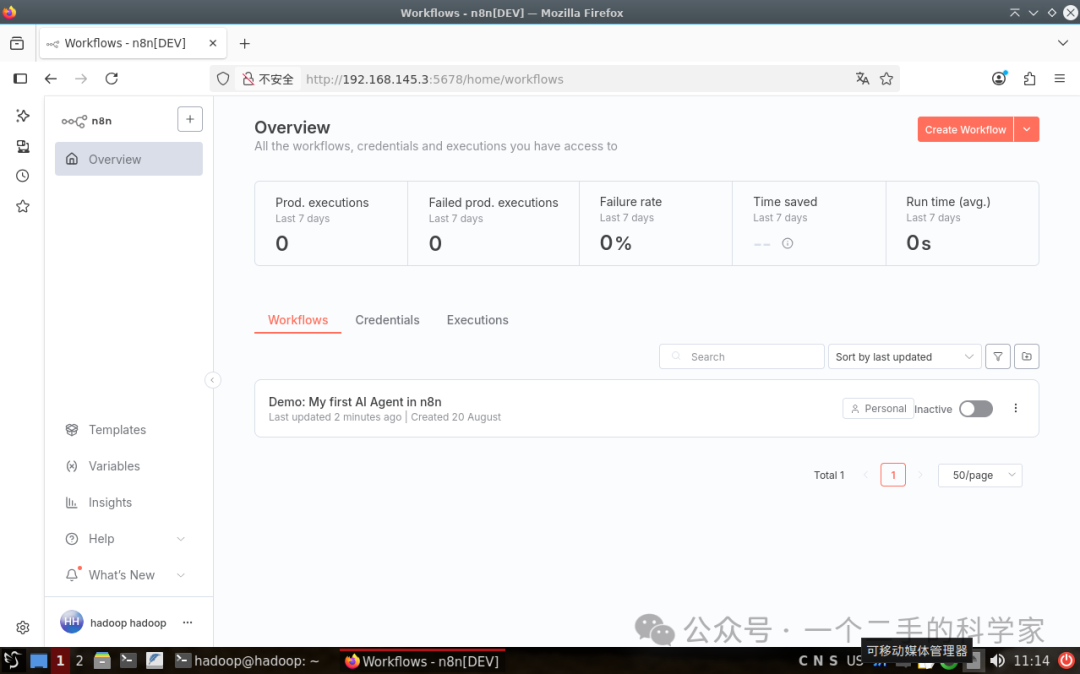The width and height of the screenshot is (1080, 674).
Task: Open synced tabs sidebar icon
Action: (x=23, y=146)
